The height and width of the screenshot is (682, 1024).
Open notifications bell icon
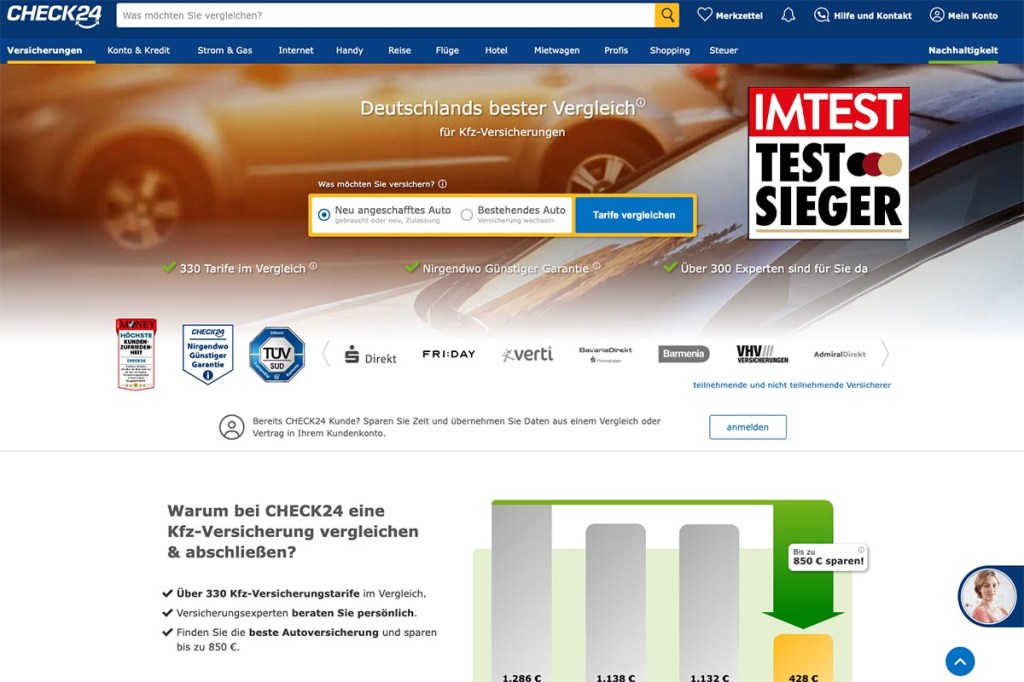[x=788, y=15]
